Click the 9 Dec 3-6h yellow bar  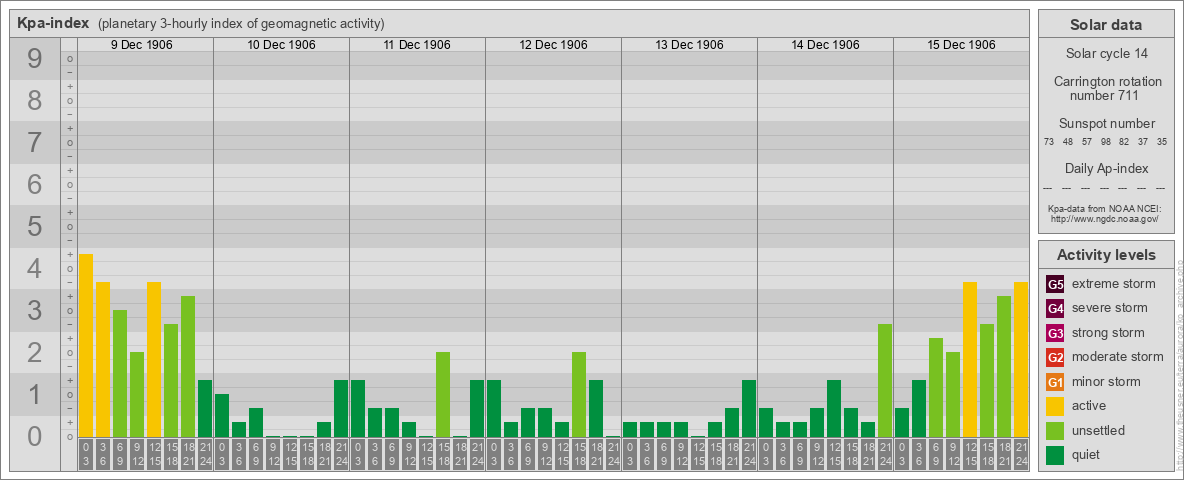pos(103,359)
